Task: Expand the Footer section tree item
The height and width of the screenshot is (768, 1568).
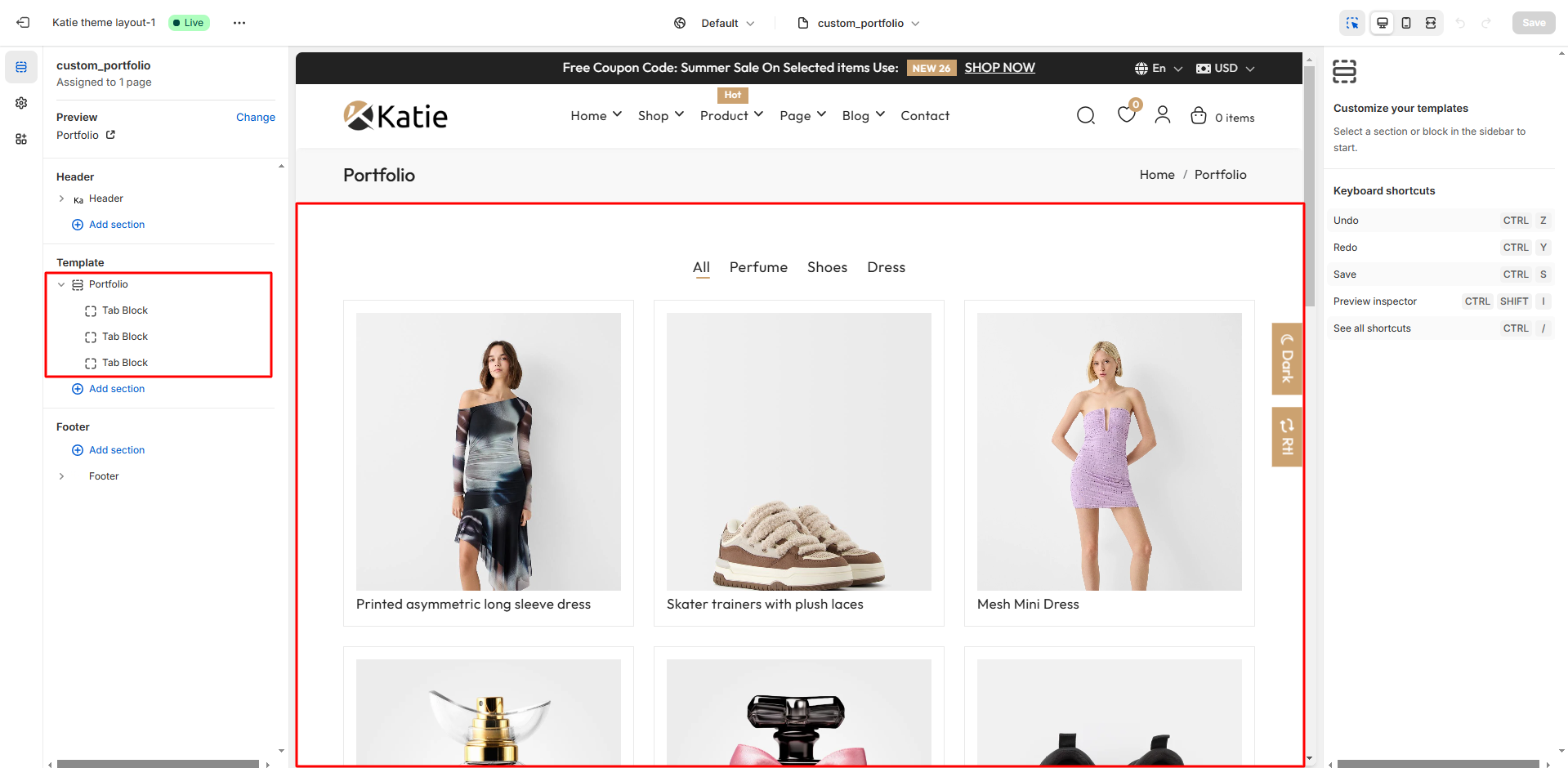Action: point(61,476)
